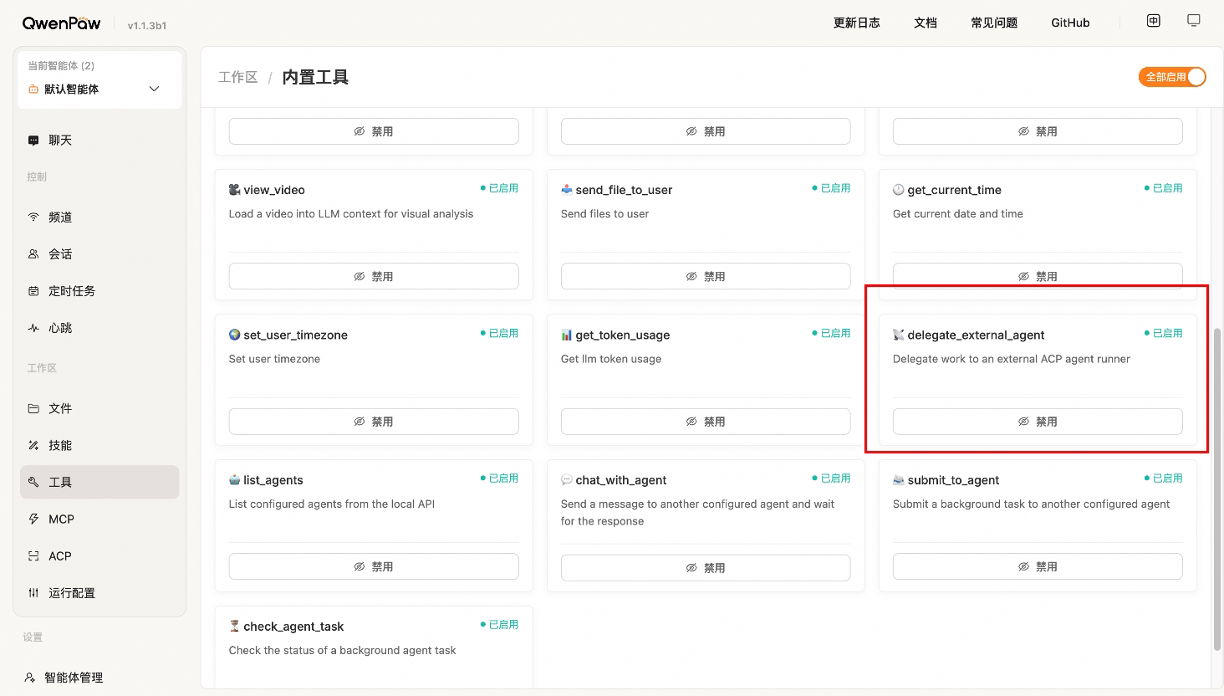Click the submit_to_agent tool icon
The height and width of the screenshot is (696, 1224).
click(898, 479)
